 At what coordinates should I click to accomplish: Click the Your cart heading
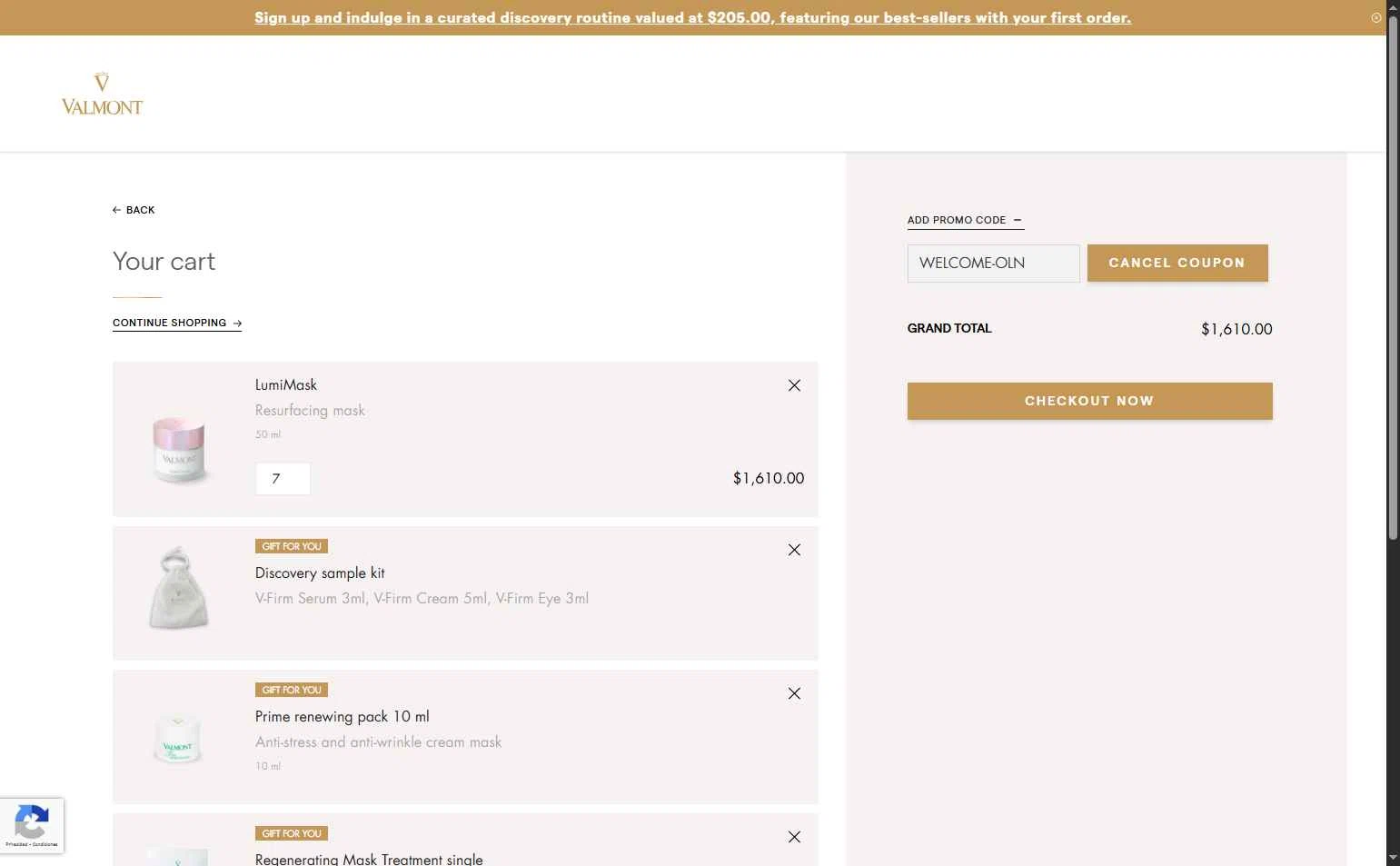tap(164, 262)
